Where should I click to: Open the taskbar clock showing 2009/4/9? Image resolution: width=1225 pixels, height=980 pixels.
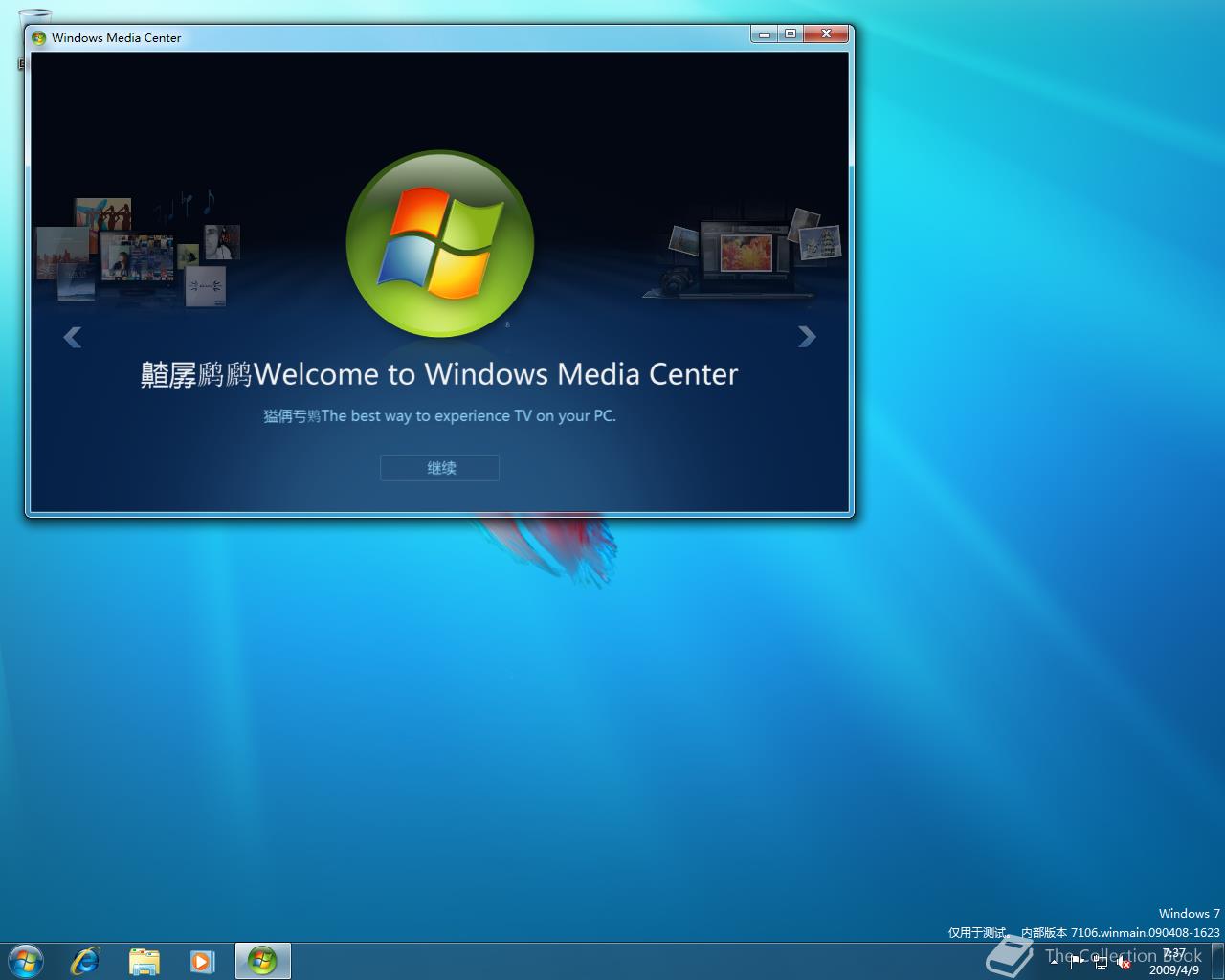[x=1174, y=962]
